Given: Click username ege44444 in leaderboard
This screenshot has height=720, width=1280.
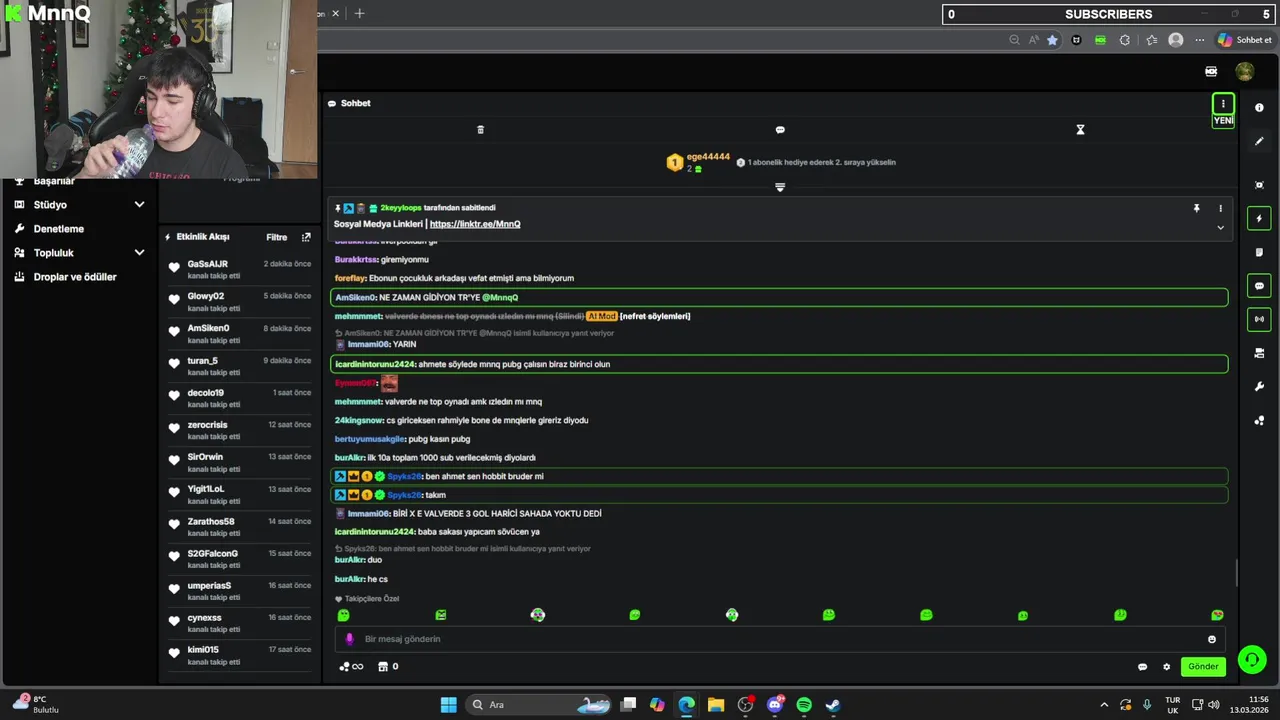Looking at the screenshot, I should click(708, 157).
